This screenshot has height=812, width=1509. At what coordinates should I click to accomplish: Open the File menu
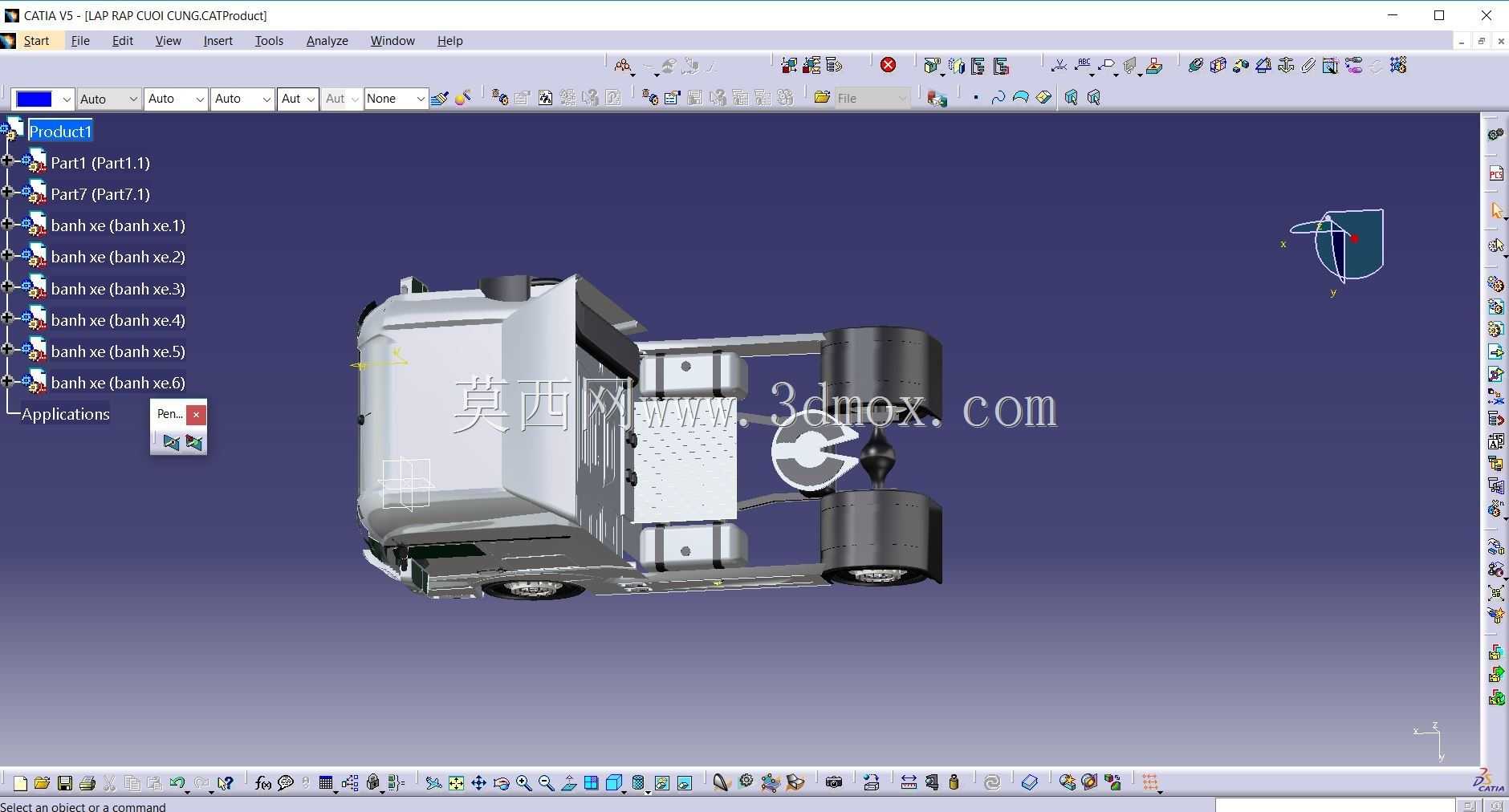pyautogui.click(x=80, y=41)
